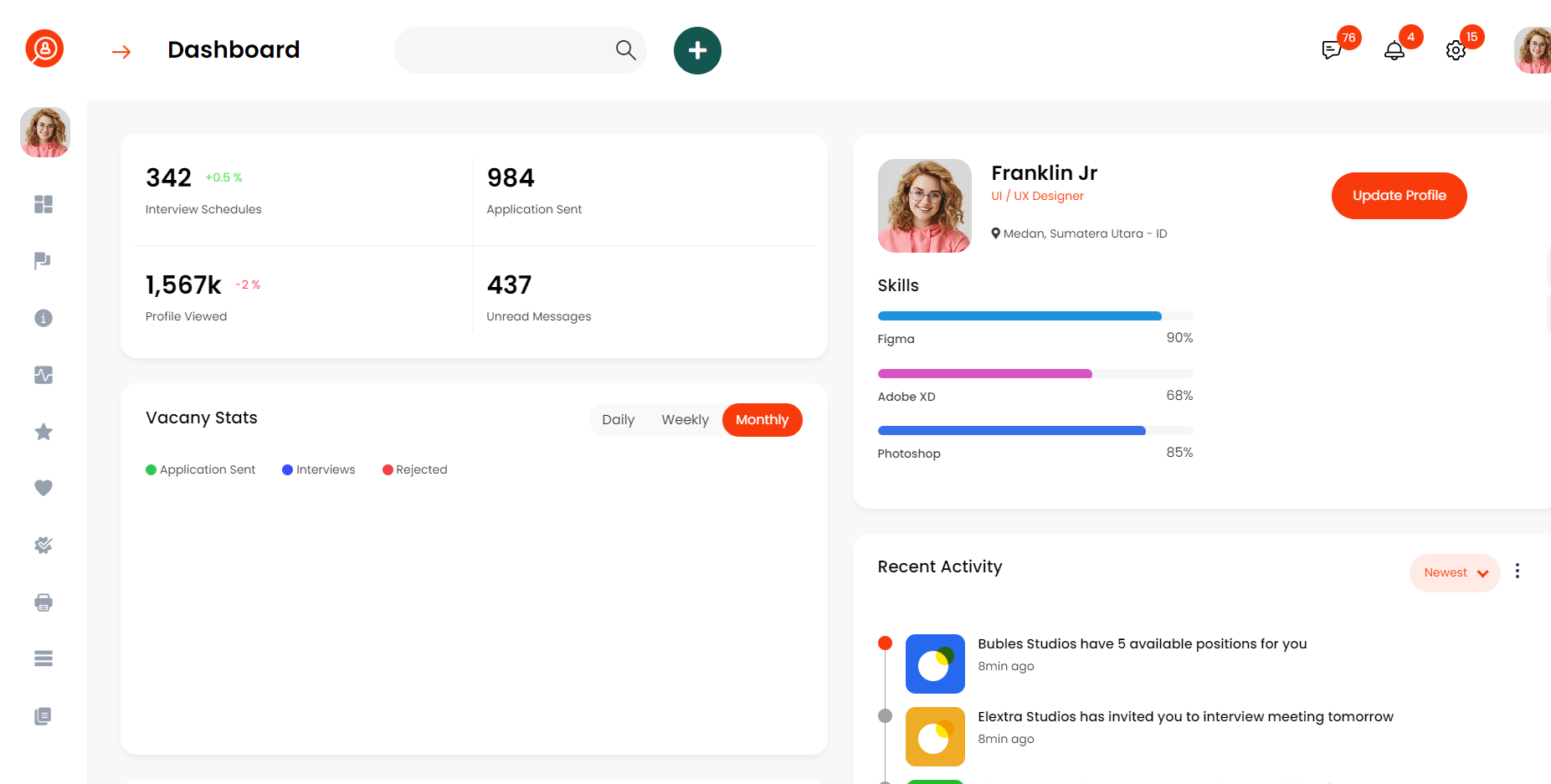
Task: Open messages icon with 76 badge
Action: pyautogui.click(x=1332, y=50)
